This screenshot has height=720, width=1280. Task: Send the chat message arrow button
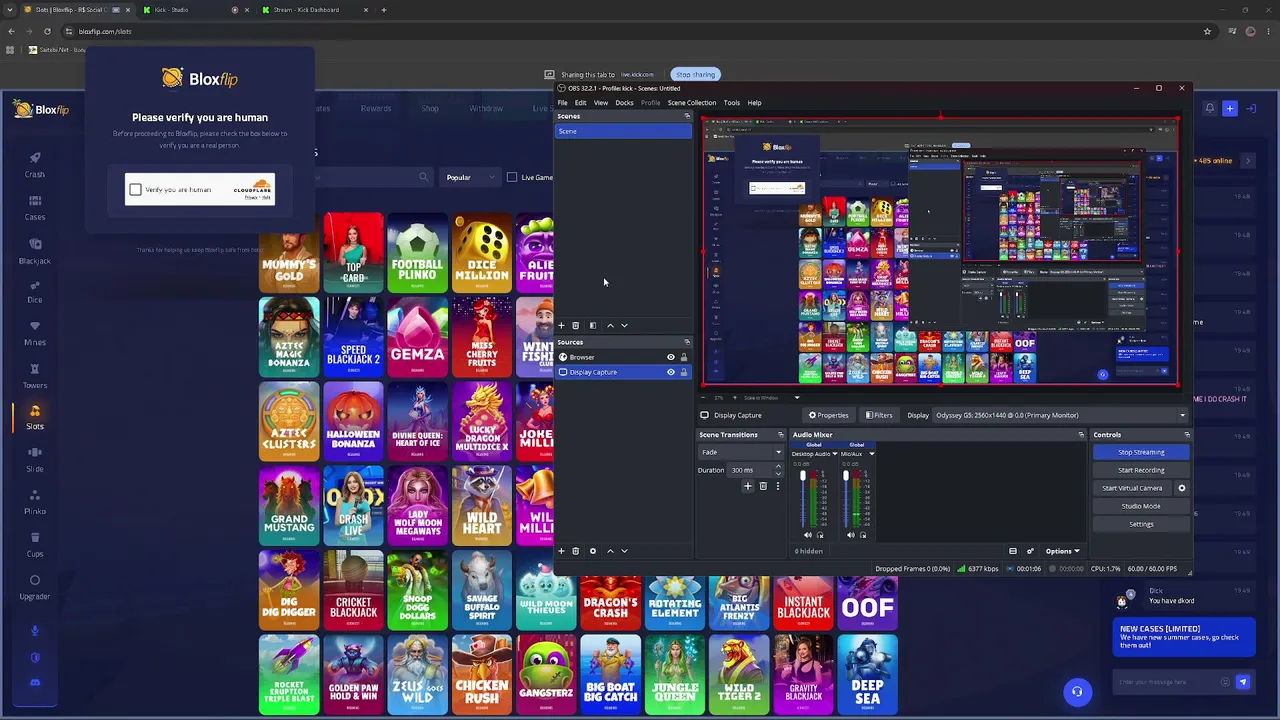click(1243, 682)
